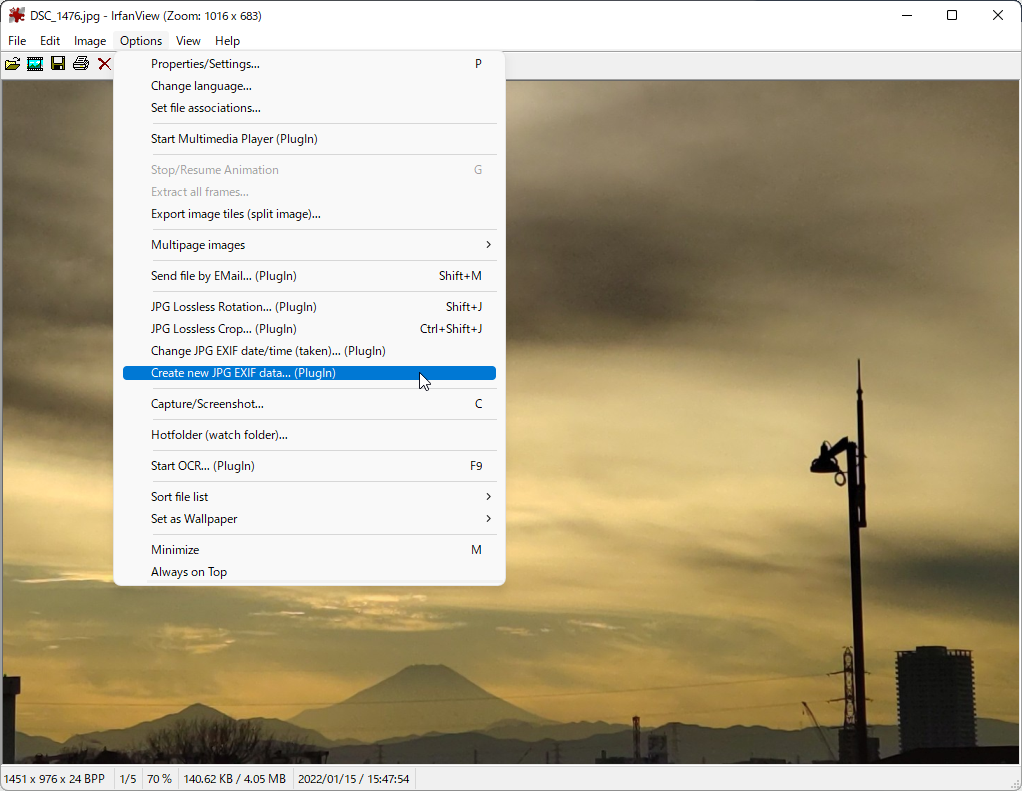Open the Edit menu
This screenshot has width=1022, height=791.
50,40
